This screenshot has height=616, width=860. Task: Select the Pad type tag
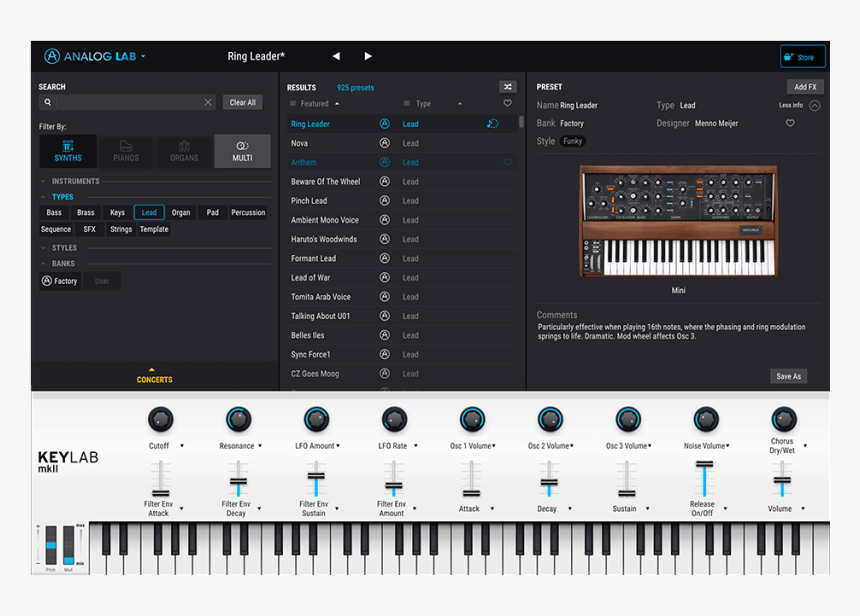coord(213,212)
